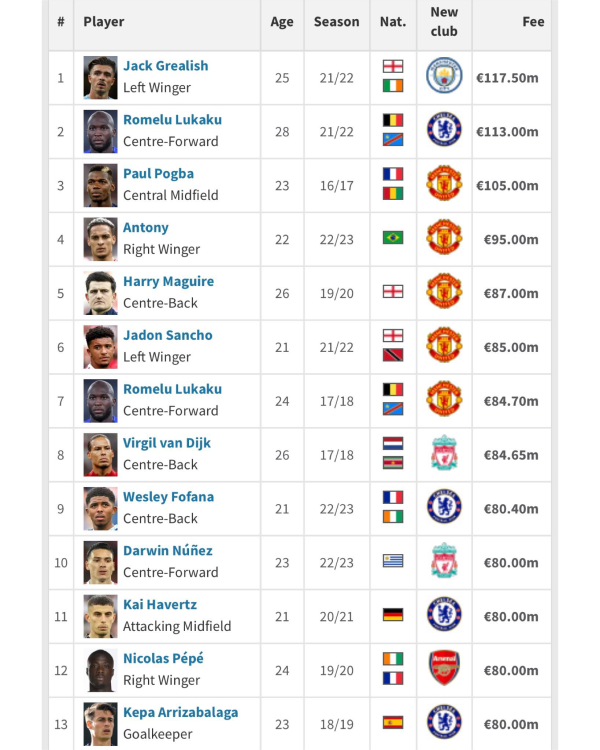Sort table by Age column header
Viewport: 600px width, 750px height.
[x=282, y=22]
